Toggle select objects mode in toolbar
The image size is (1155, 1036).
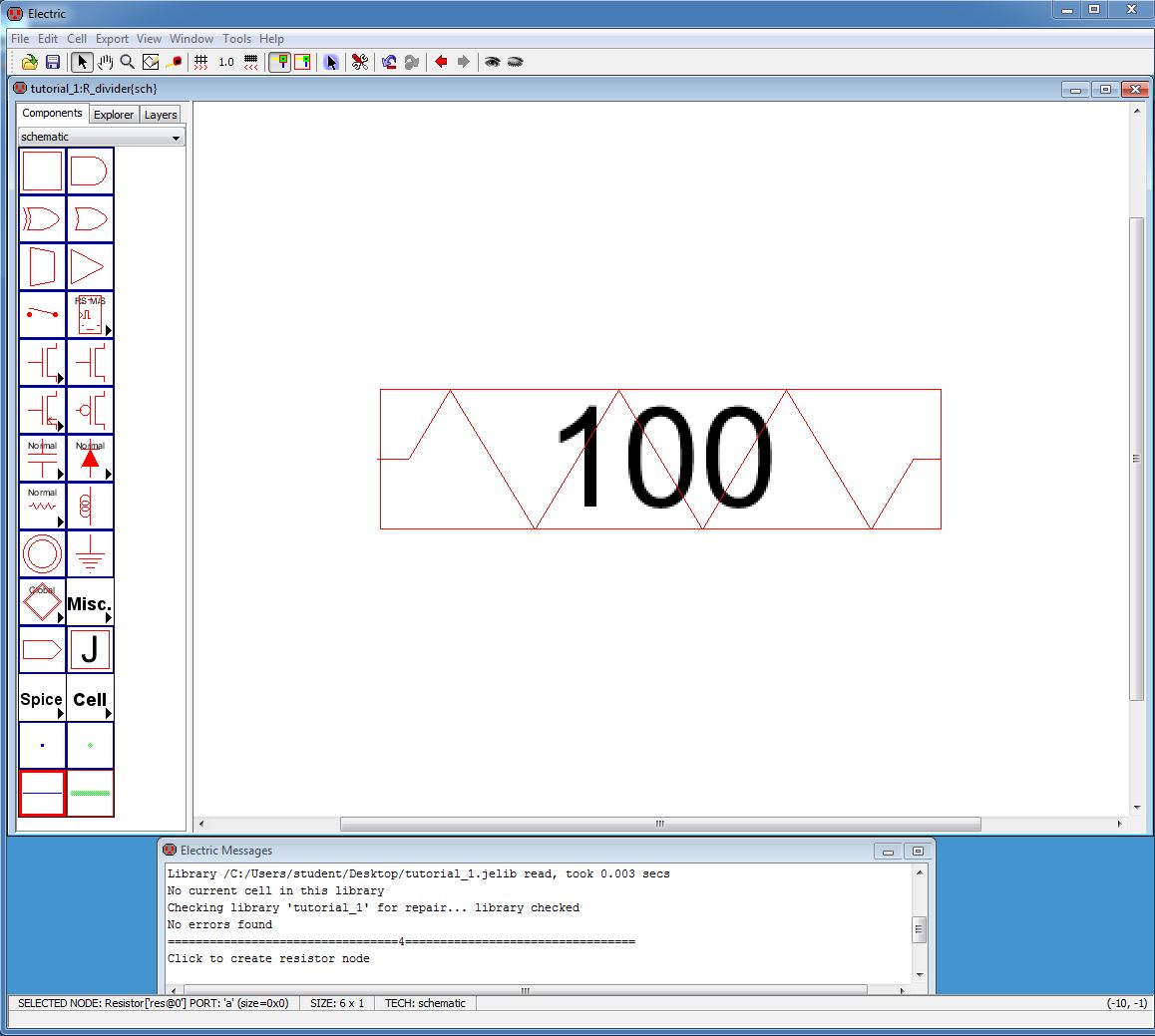[x=280, y=62]
